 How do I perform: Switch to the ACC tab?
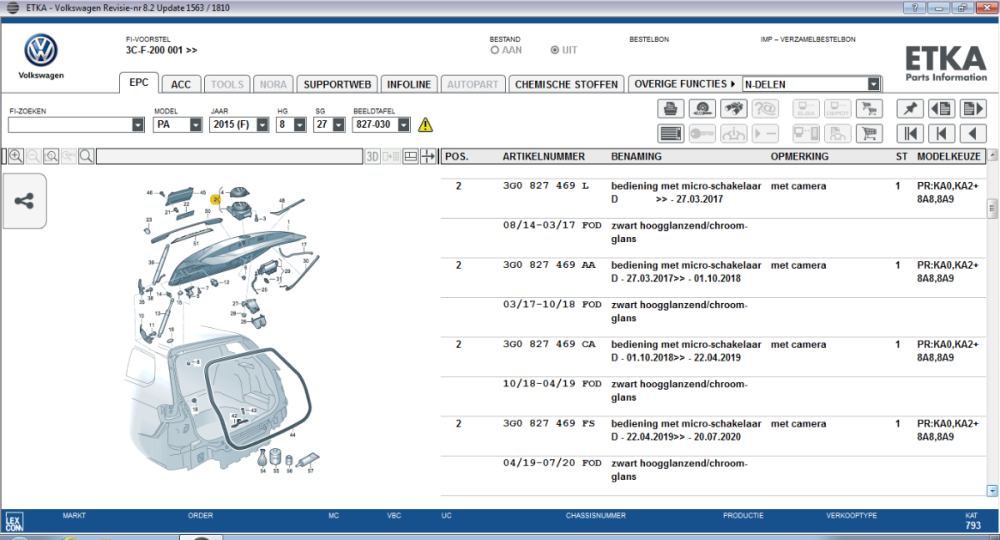pos(180,84)
